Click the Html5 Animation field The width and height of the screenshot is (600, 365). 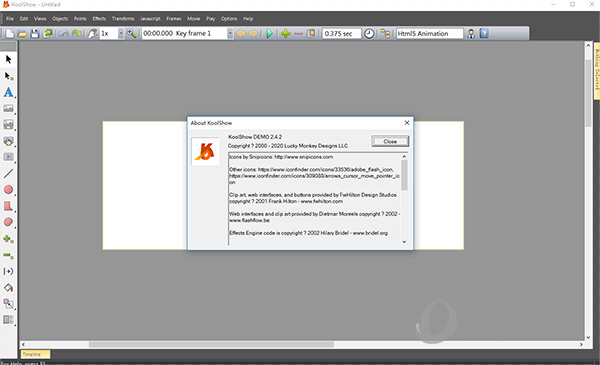(x=429, y=34)
